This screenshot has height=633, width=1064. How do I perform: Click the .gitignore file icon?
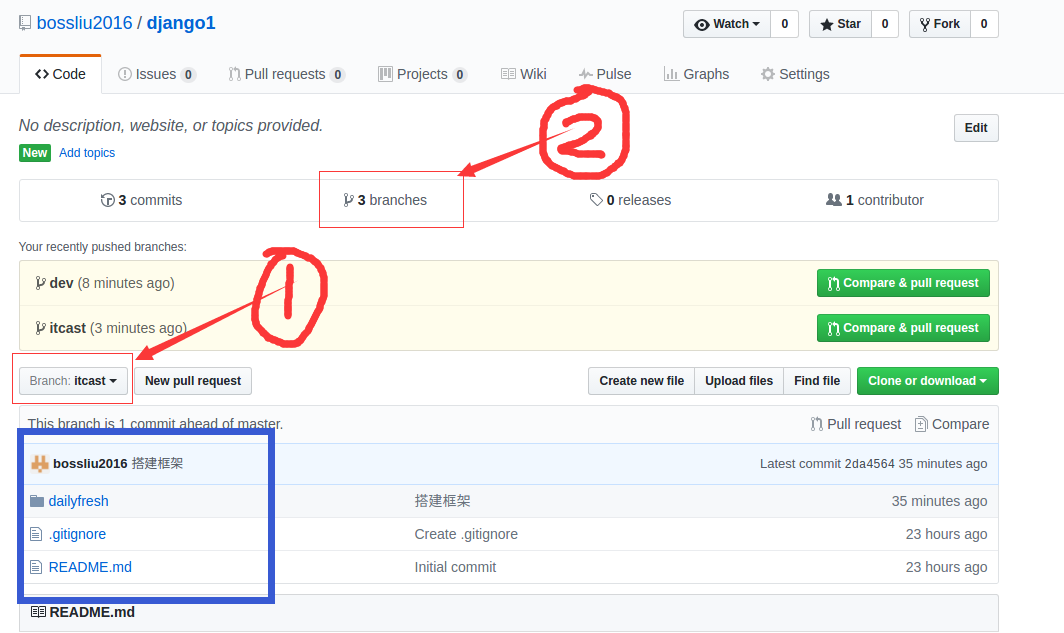pos(37,534)
